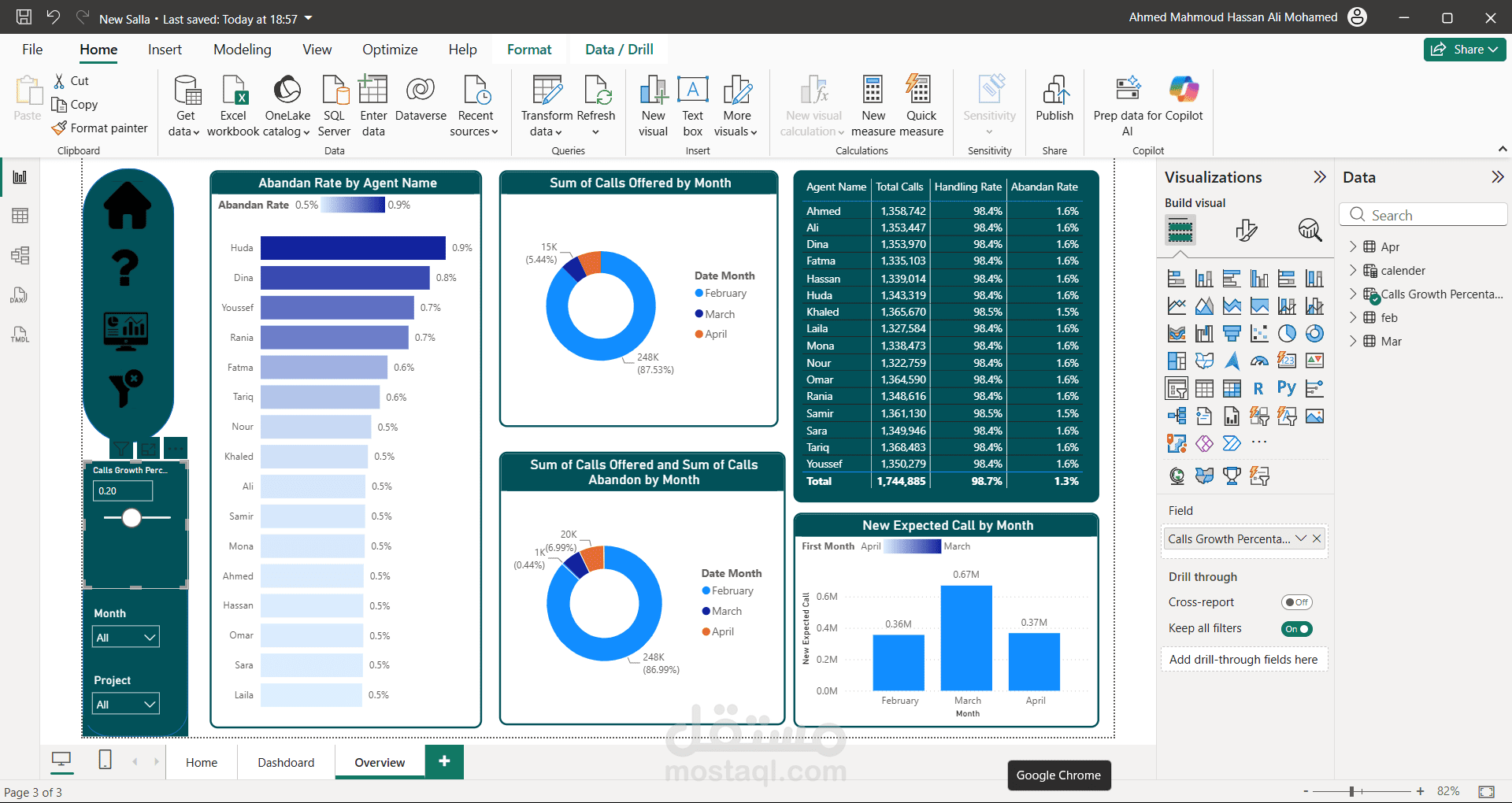
Task: Switch to Table view in left sidebar
Action: point(20,216)
